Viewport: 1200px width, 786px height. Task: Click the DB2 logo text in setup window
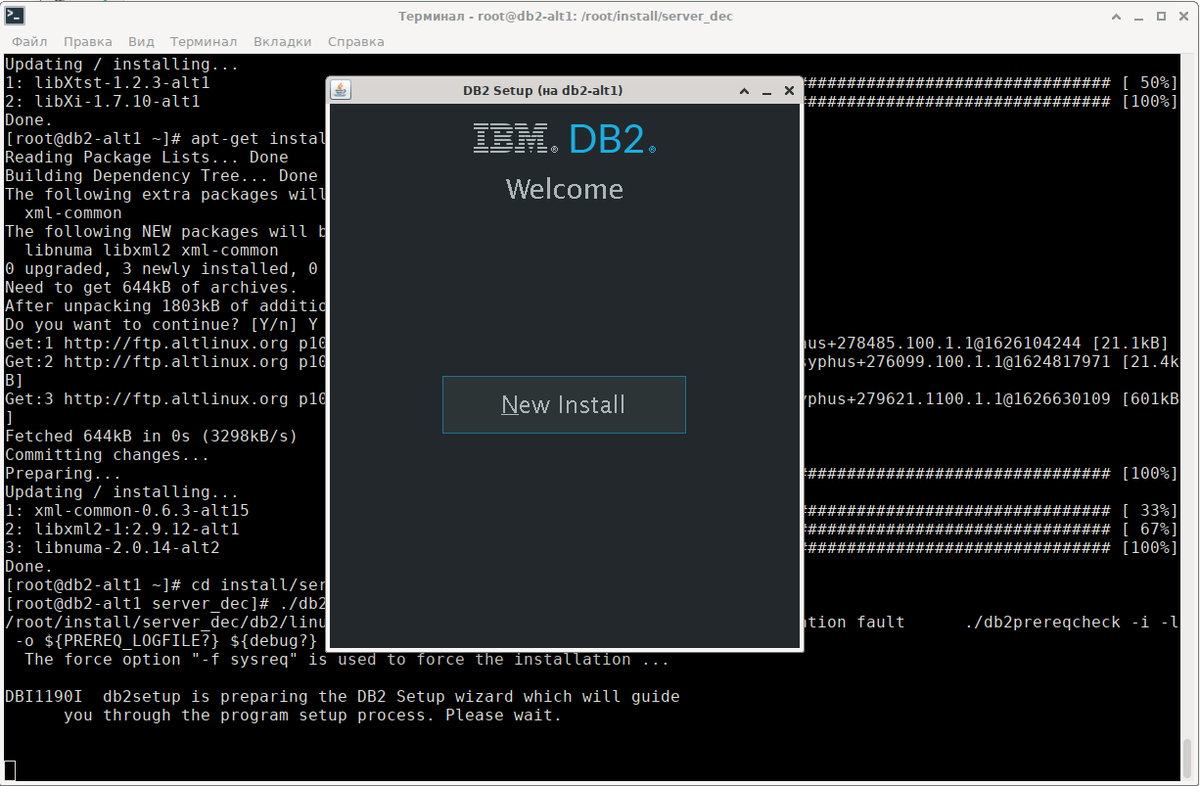point(611,139)
